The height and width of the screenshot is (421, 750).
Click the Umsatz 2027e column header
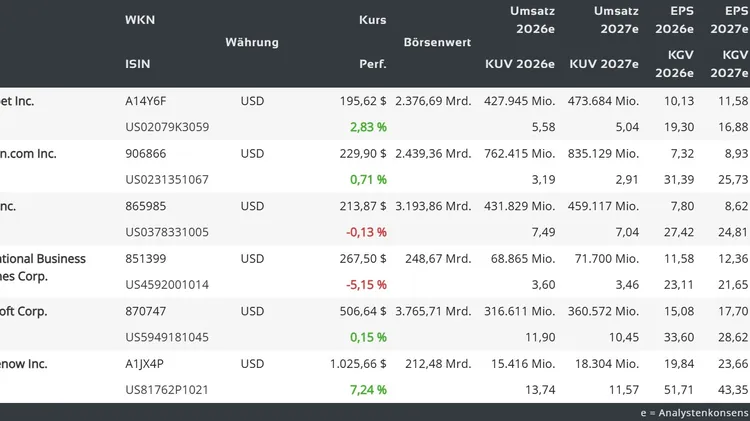[616, 20]
